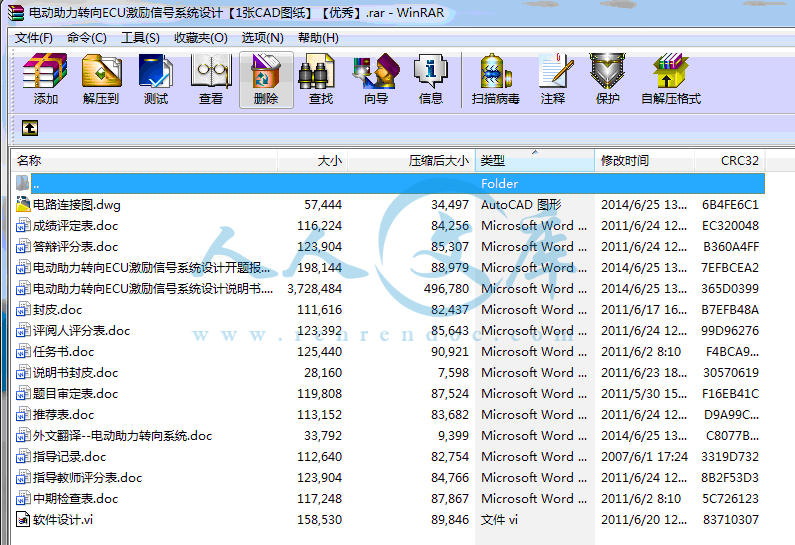This screenshot has height=545, width=795.
Task: Select the file 成绩评定表.doc
Action: point(75,226)
